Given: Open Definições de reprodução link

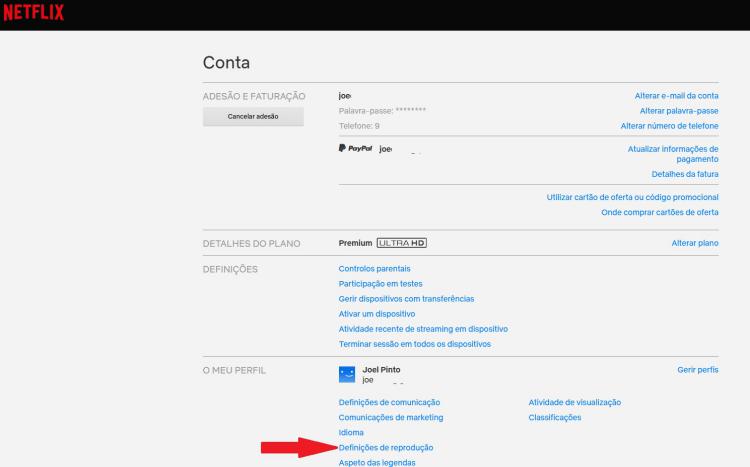Looking at the screenshot, I should (386, 448).
